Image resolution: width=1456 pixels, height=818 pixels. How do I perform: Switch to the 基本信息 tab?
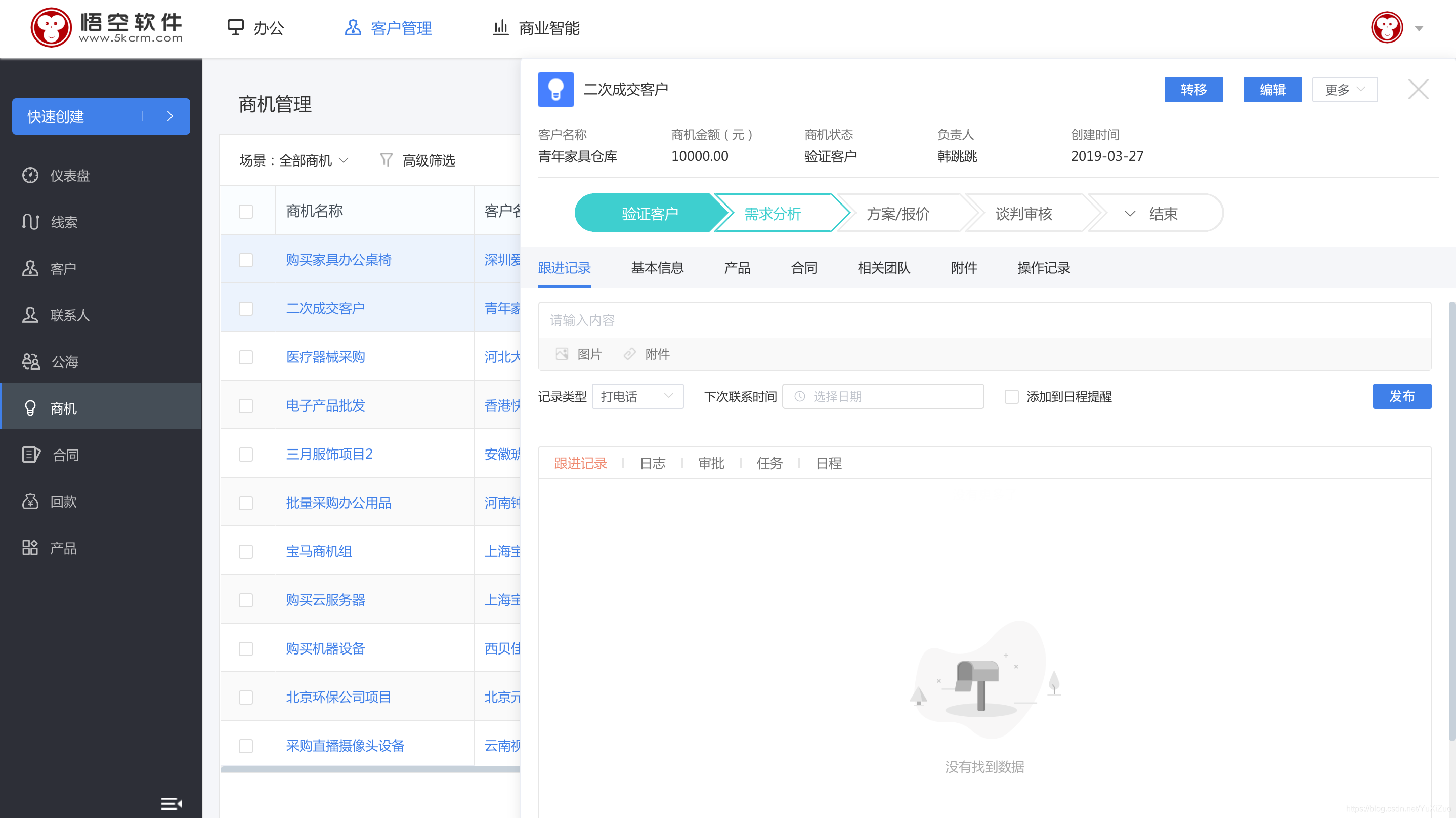[657, 268]
